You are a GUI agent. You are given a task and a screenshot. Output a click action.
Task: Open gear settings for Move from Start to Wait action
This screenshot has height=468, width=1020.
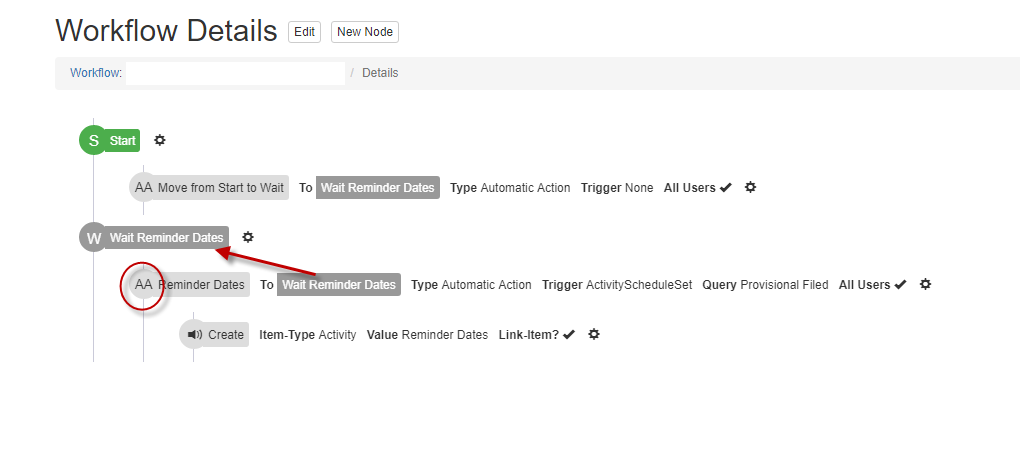point(750,187)
